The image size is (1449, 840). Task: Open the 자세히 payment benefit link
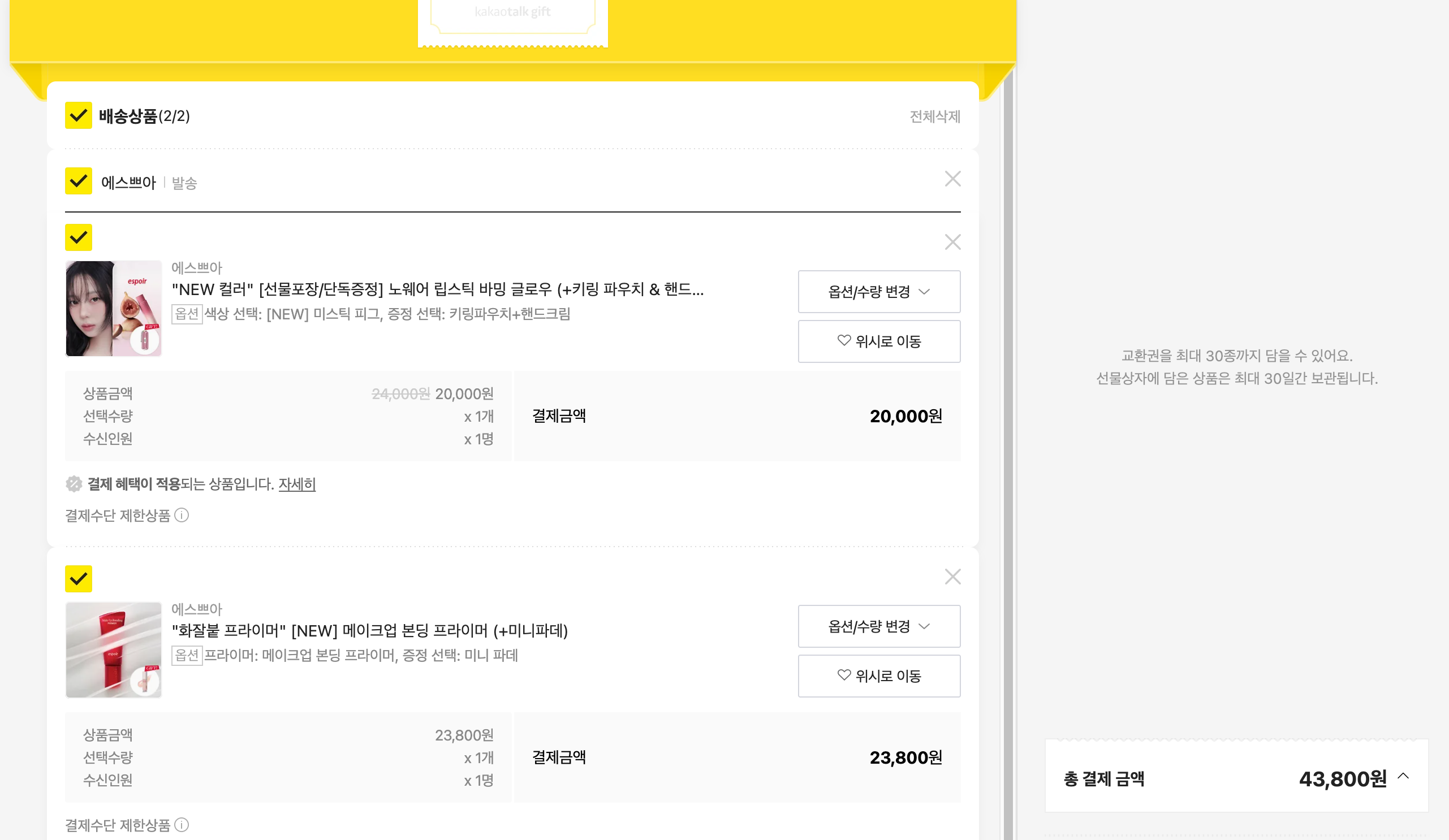point(297,484)
